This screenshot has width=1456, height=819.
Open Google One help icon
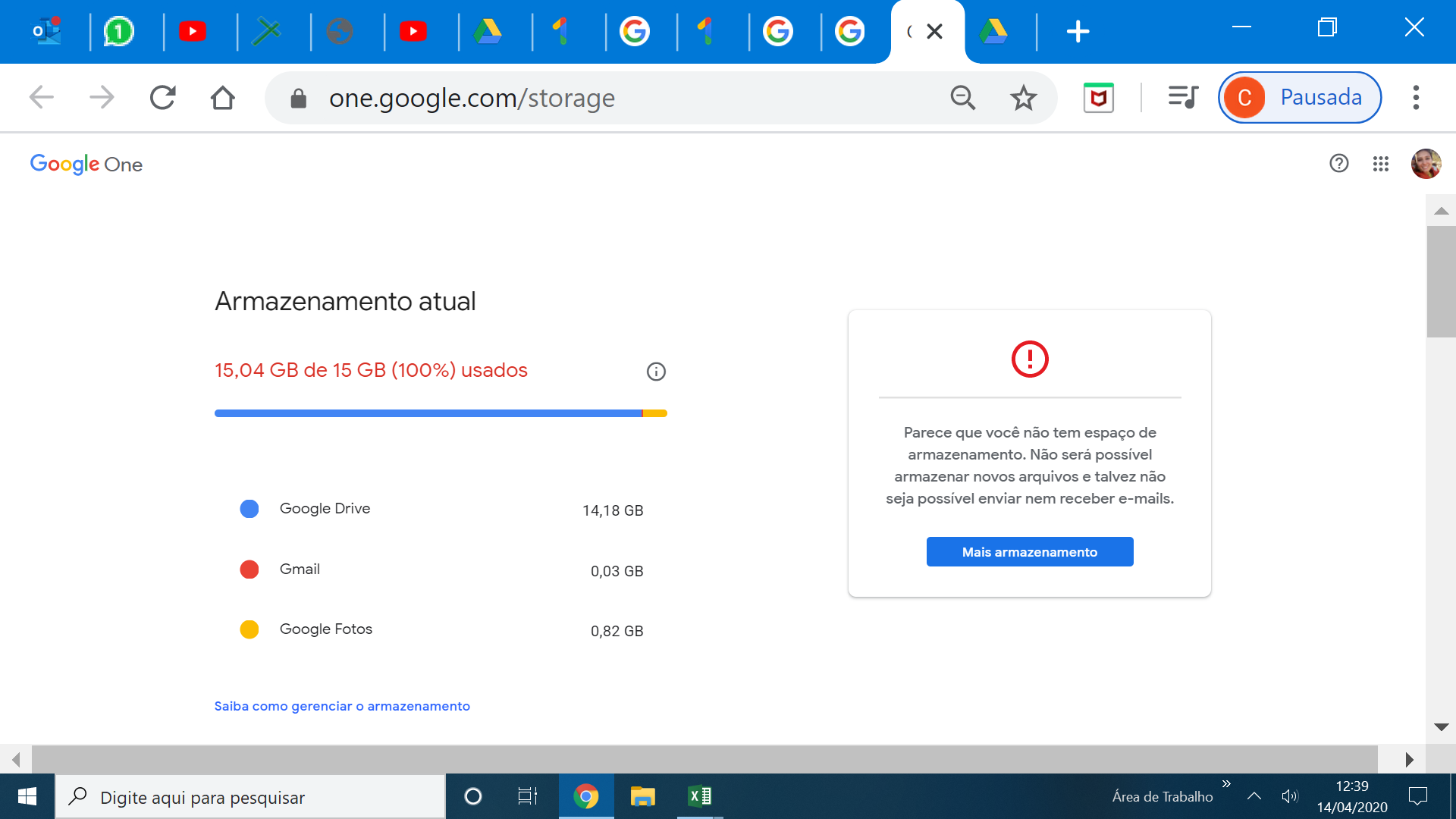1338,164
